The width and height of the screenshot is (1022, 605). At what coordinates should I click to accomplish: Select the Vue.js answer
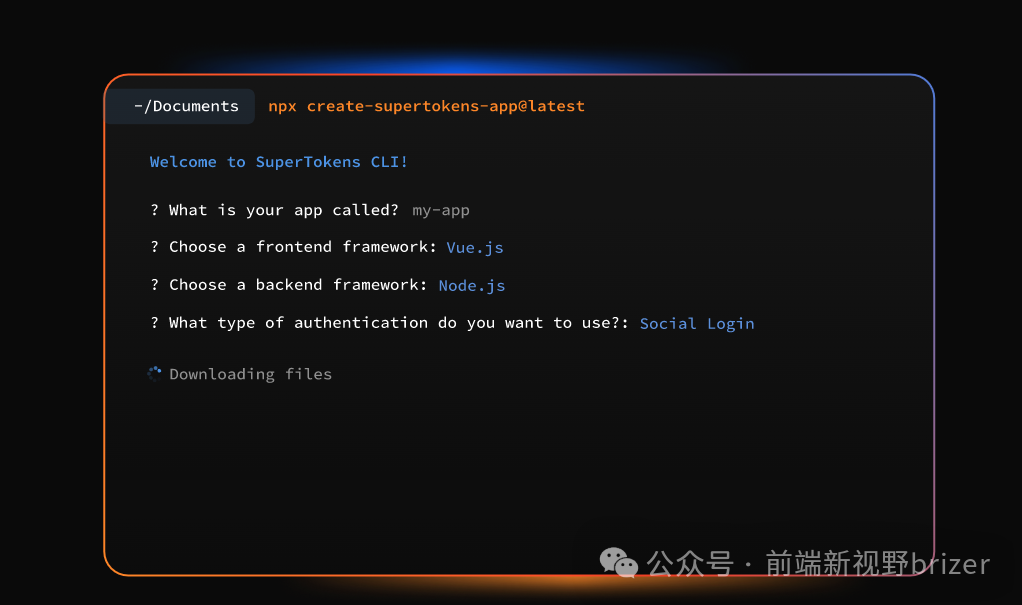(x=474, y=248)
